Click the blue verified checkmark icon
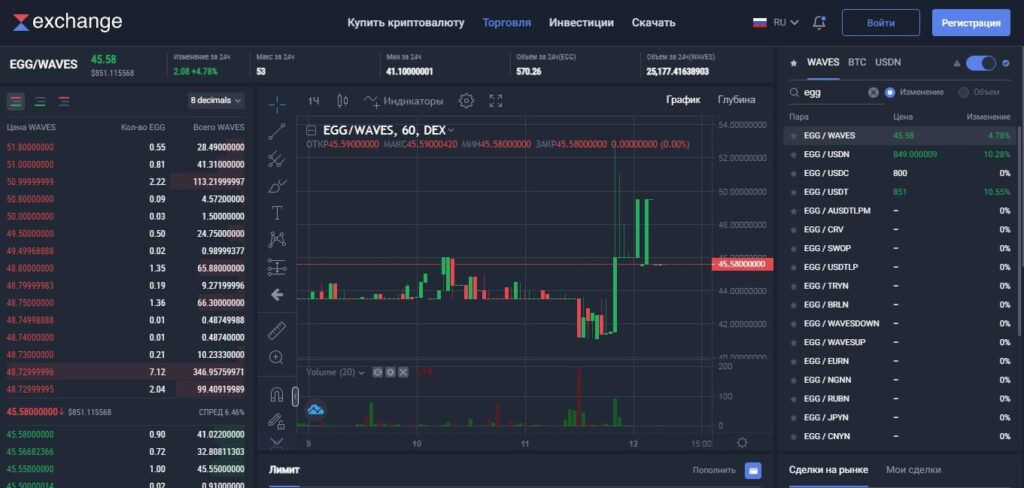The image size is (1024, 488). (1006, 63)
